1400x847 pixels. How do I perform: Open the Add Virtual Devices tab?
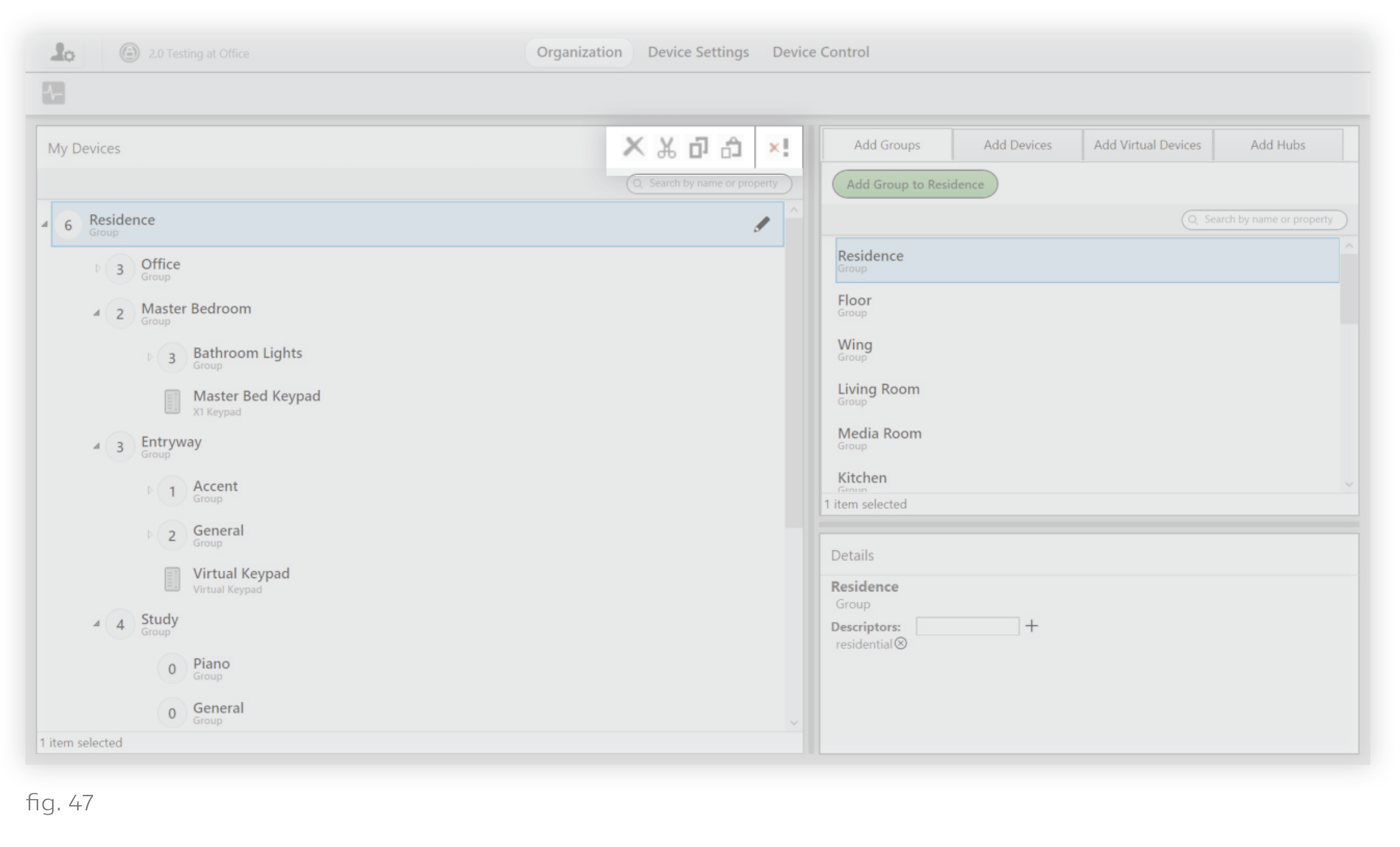tap(1147, 145)
